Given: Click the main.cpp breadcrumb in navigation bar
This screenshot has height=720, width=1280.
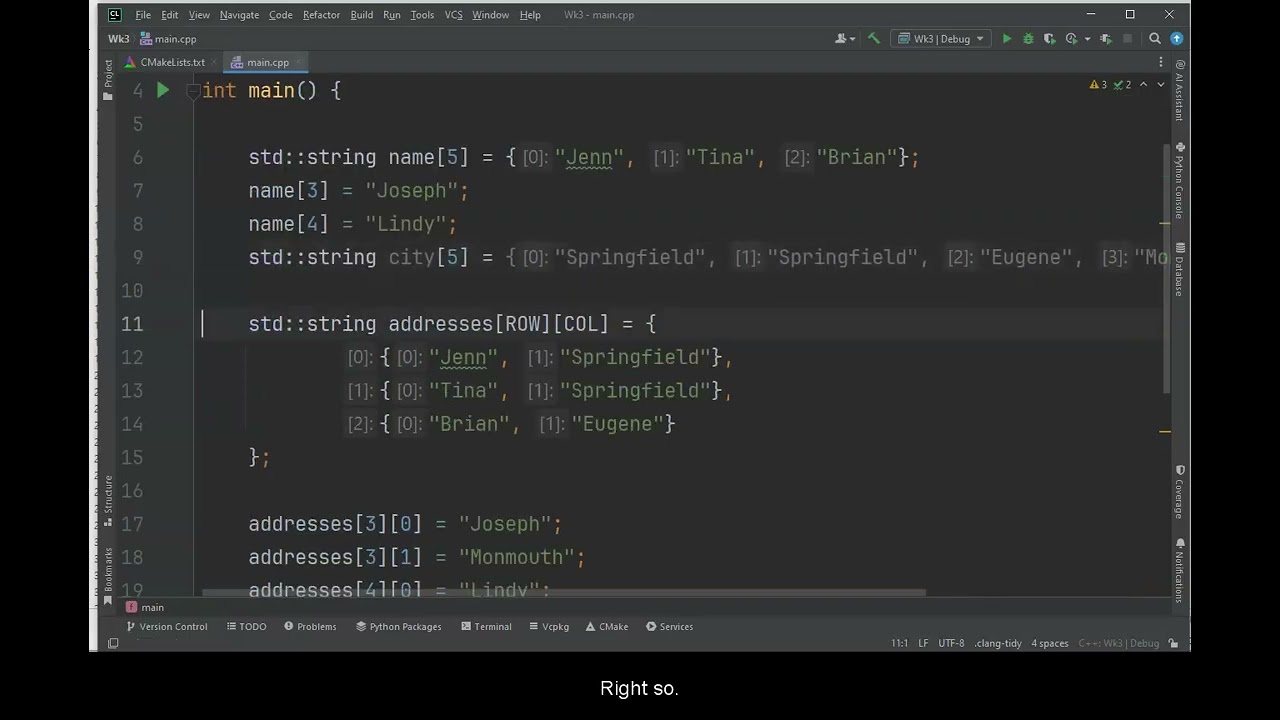Looking at the screenshot, I should (168, 39).
